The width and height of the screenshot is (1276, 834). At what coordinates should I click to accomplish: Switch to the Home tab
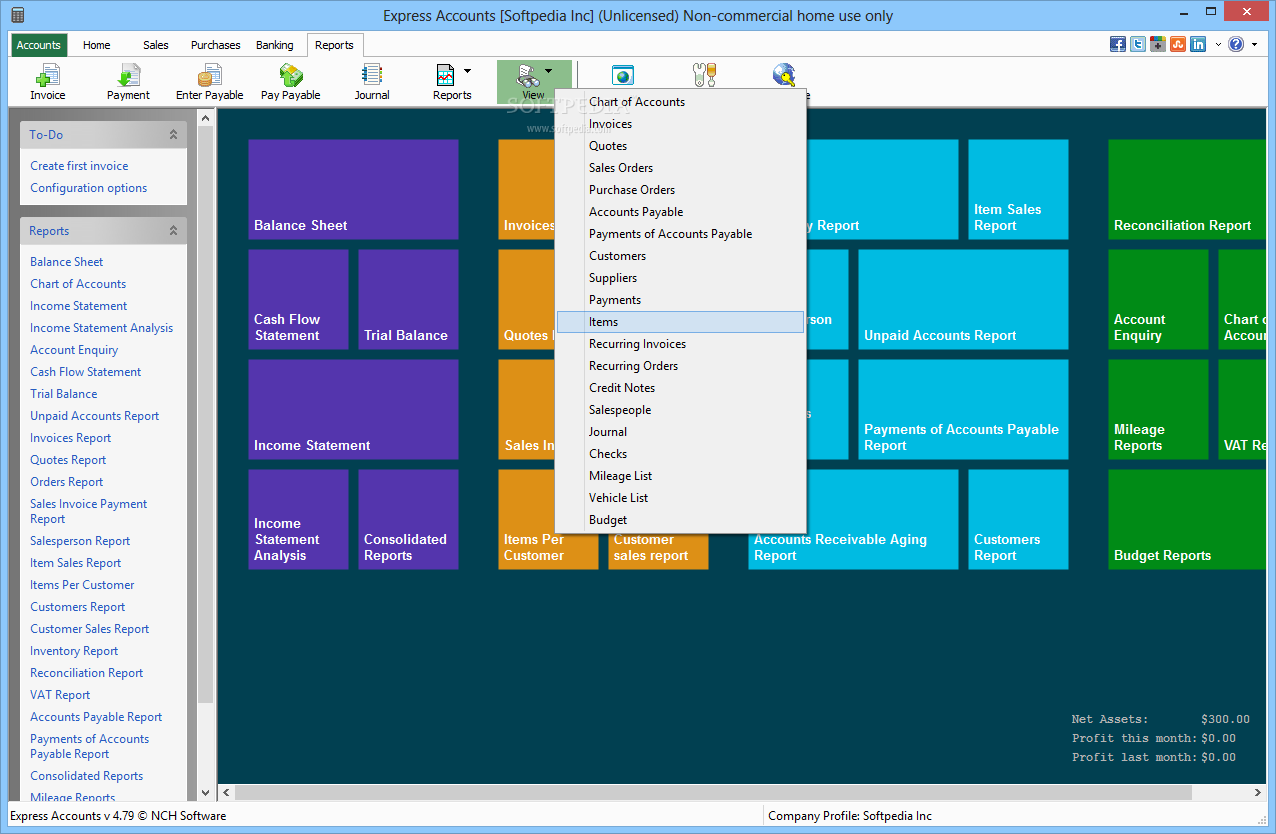pyautogui.click(x=97, y=45)
